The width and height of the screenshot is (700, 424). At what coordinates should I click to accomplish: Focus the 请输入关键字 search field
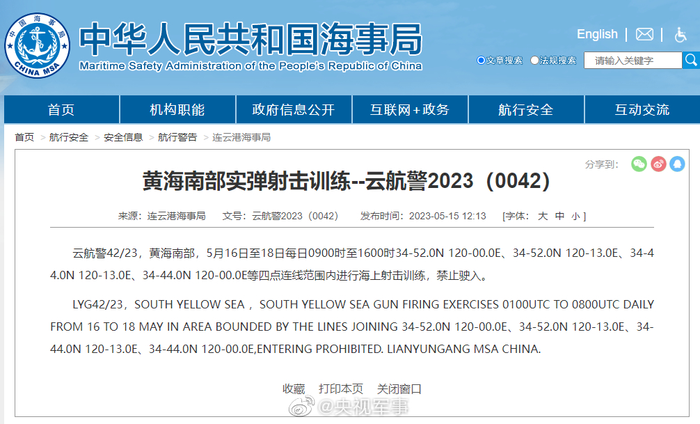[633, 60]
